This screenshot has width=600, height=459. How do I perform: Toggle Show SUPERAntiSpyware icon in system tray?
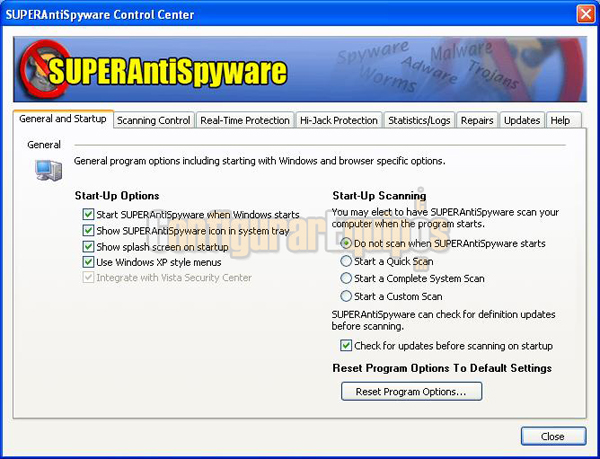pyautogui.click(x=88, y=231)
